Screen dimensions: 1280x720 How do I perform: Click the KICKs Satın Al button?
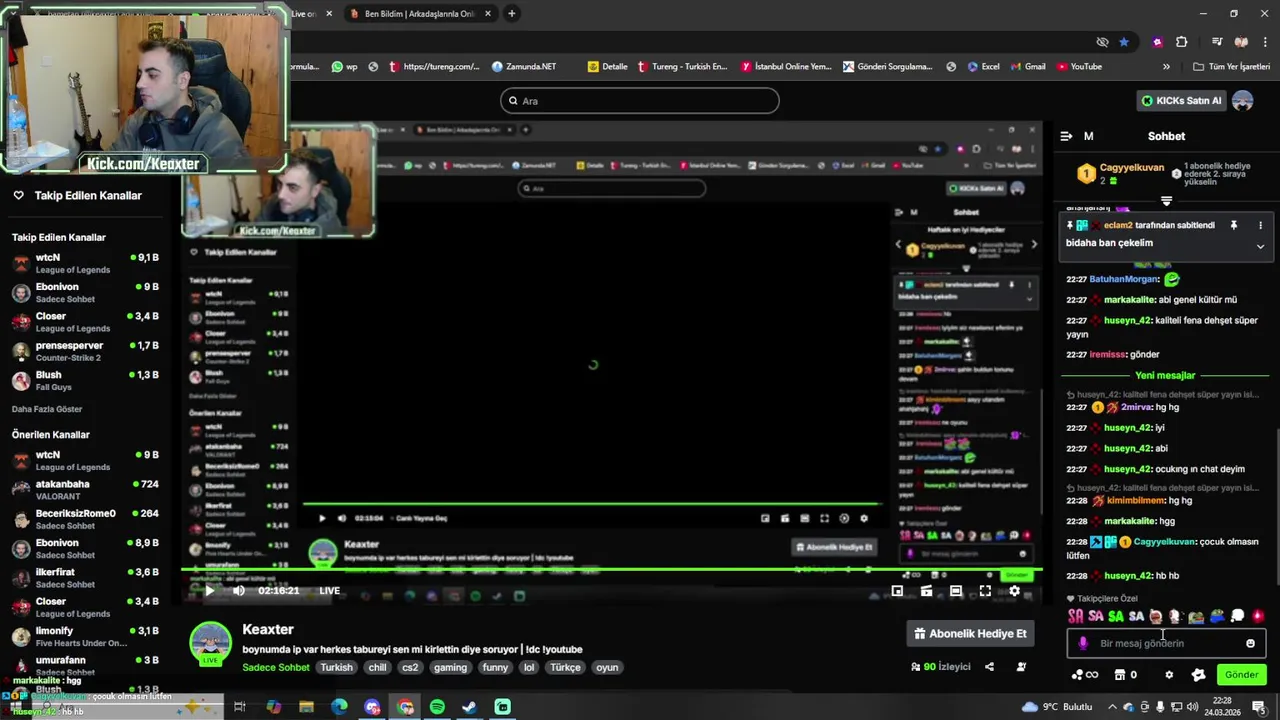[1181, 101]
